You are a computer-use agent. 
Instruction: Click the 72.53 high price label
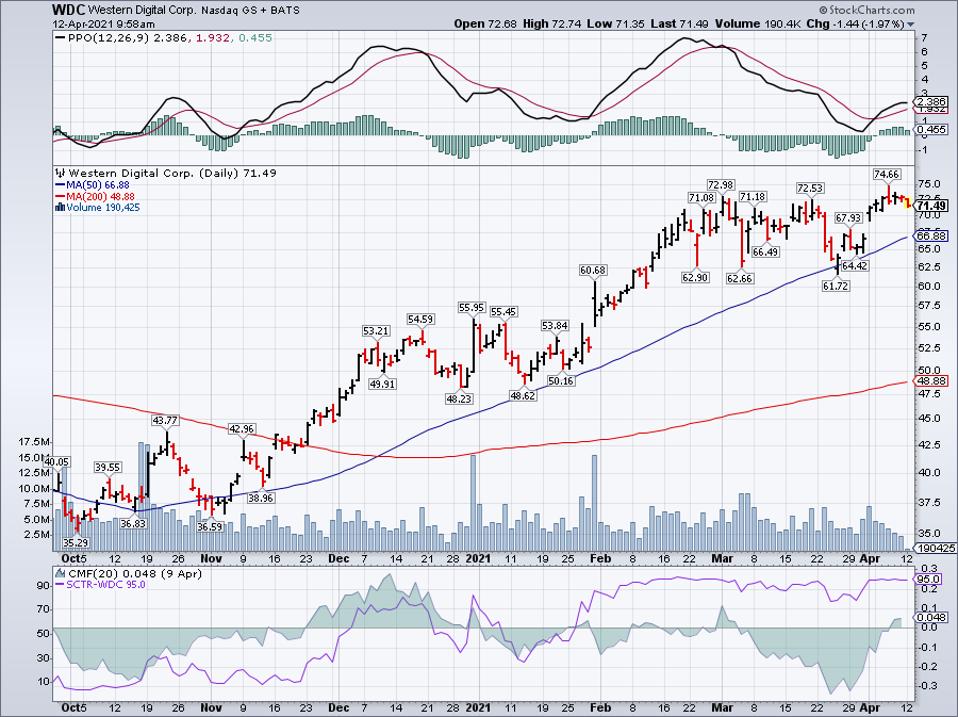point(810,187)
